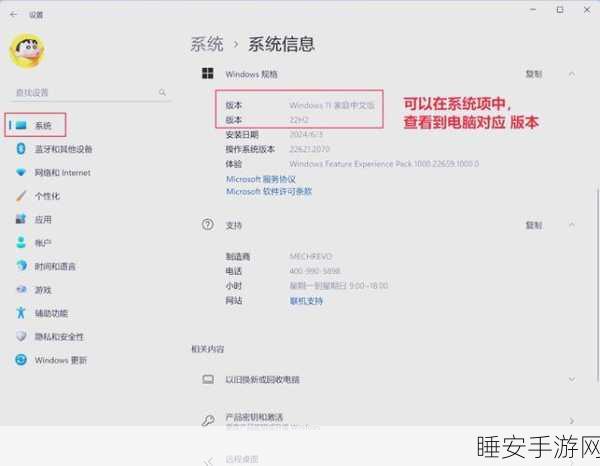Open the 联机支持 website link
Viewport: 600px width, 466px height.
[306, 301]
